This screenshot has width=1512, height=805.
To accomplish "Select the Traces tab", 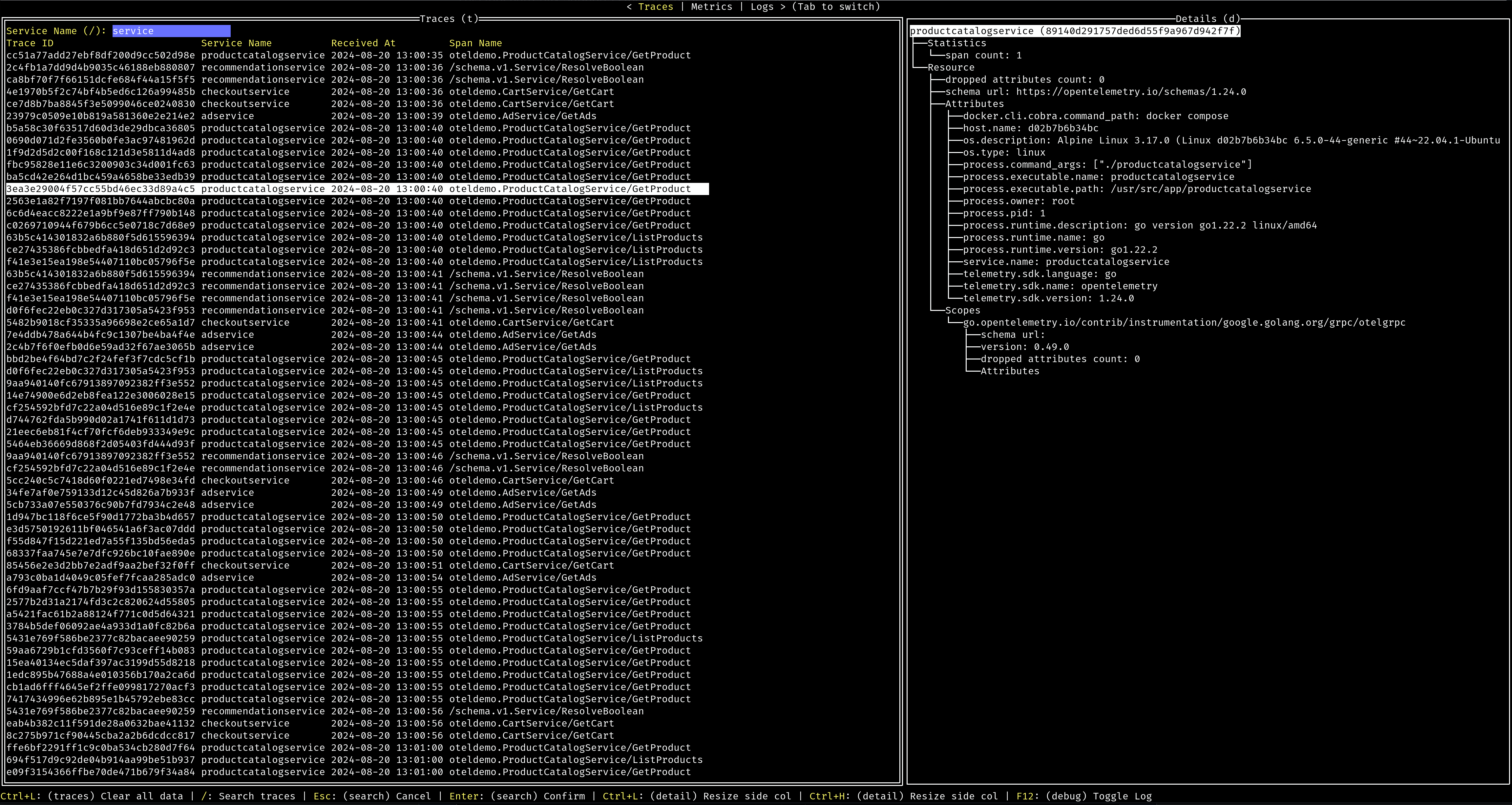I will [655, 7].
